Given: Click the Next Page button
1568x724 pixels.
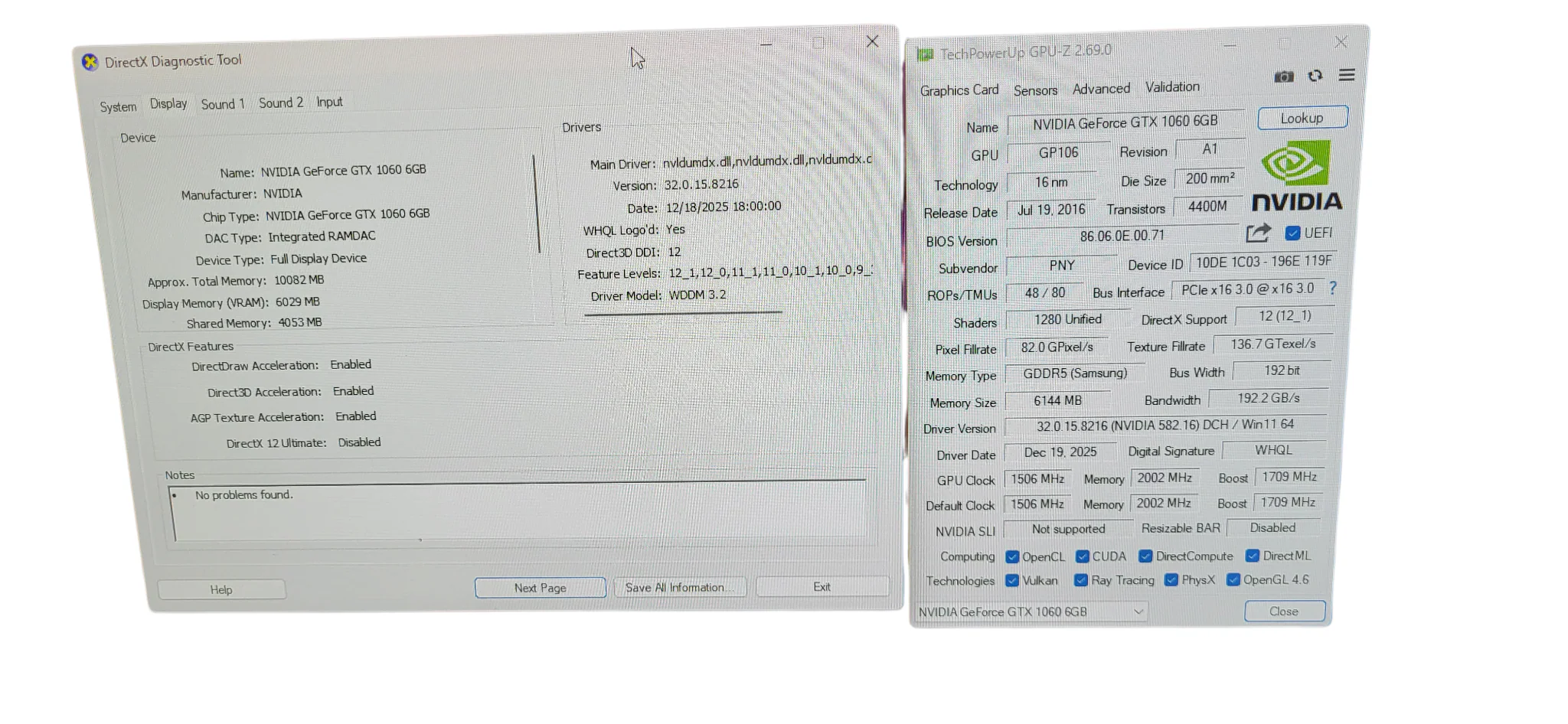Looking at the screenshot, I should (x=541, y=588).
